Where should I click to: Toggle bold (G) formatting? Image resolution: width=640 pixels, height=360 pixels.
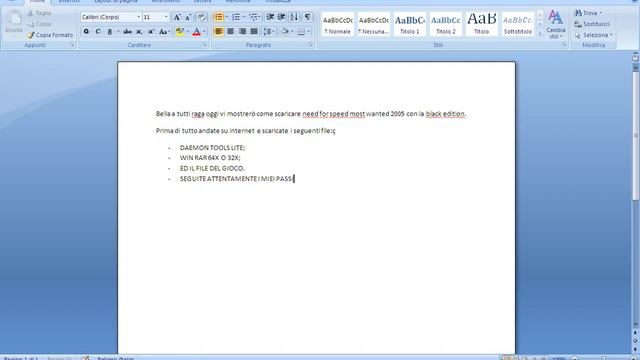coord(86,31)
